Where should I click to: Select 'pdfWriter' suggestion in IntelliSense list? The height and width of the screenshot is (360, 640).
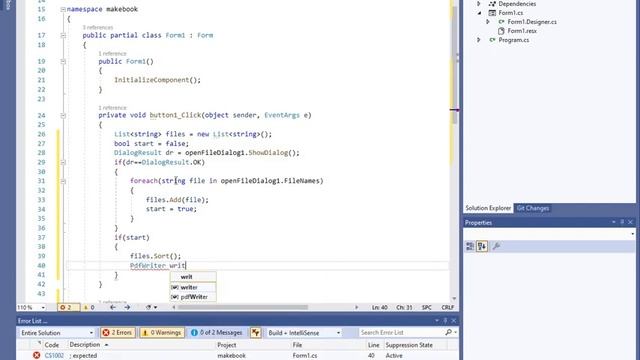click(193, 297)
